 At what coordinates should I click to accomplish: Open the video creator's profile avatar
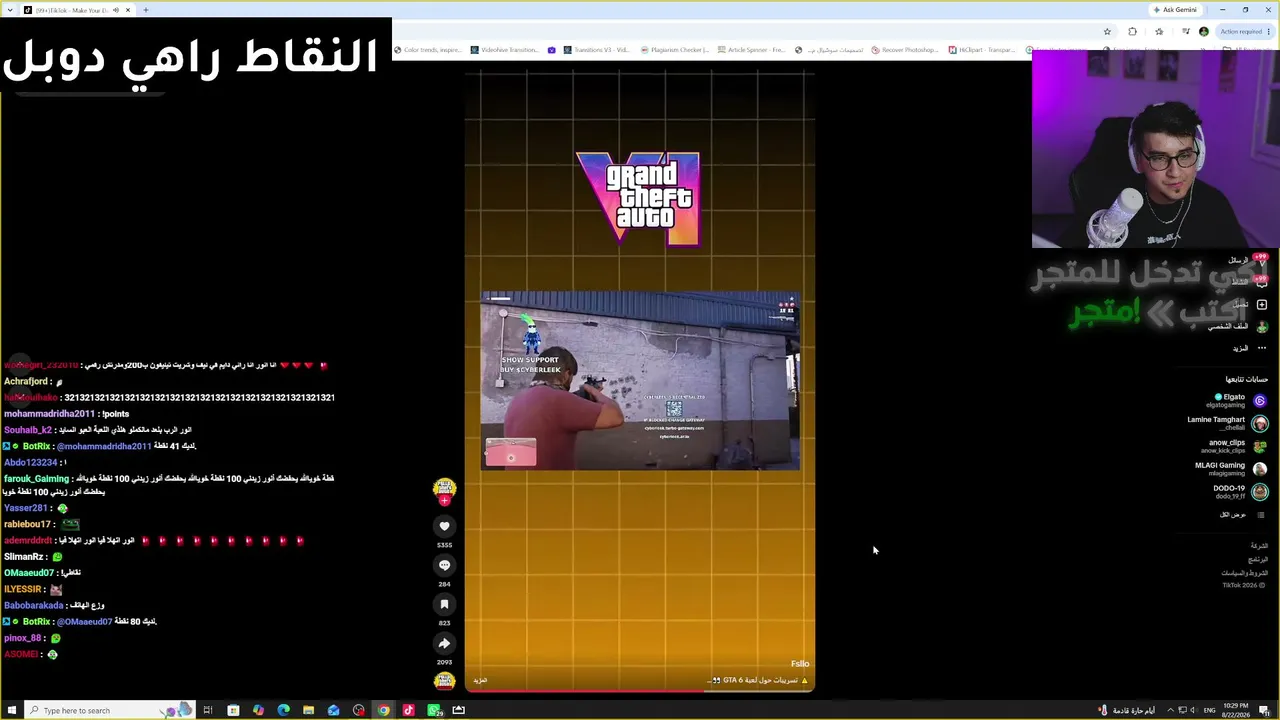click(x=445, y=489)
